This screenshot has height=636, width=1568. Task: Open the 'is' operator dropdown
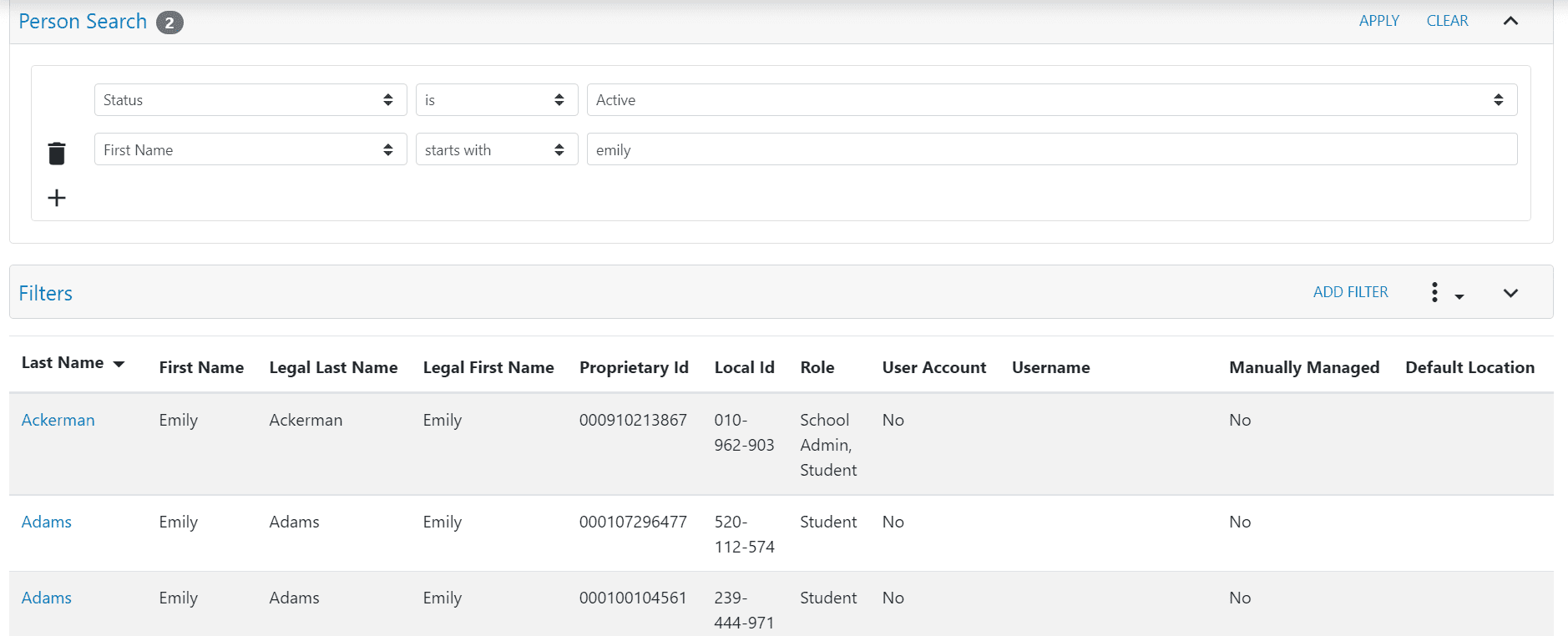pos(497,100)
